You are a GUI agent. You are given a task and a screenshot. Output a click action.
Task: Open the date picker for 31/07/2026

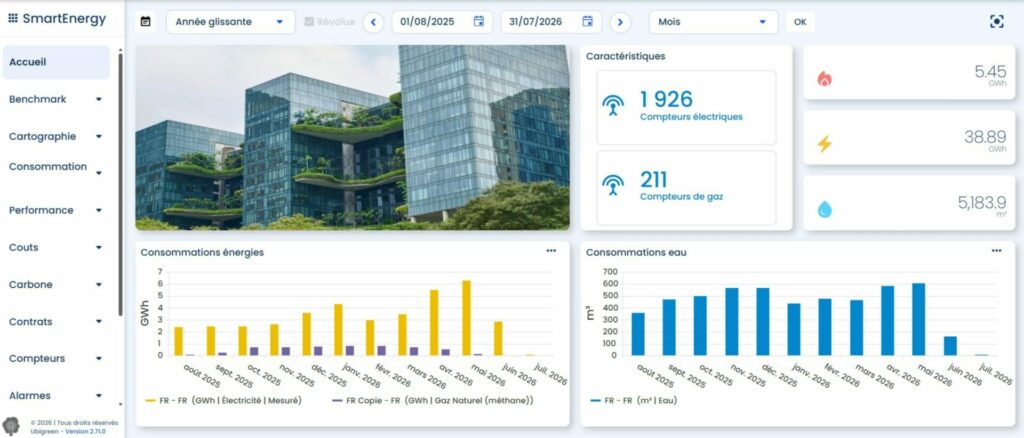coord(588,22)
